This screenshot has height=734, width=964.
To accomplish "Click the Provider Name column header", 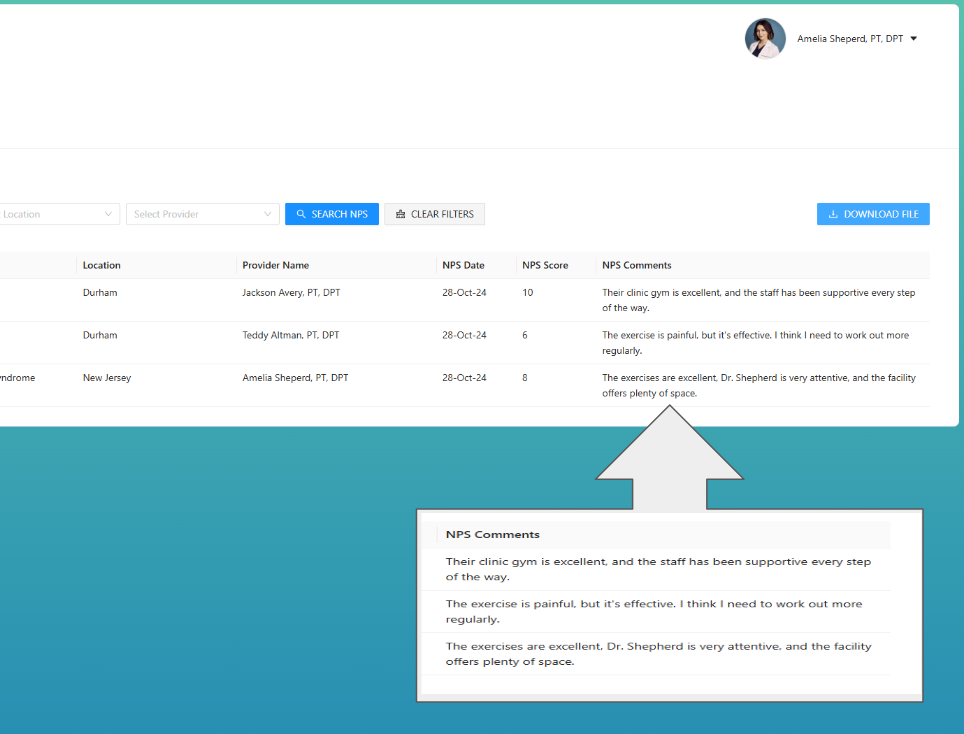I will coord(276,265).
